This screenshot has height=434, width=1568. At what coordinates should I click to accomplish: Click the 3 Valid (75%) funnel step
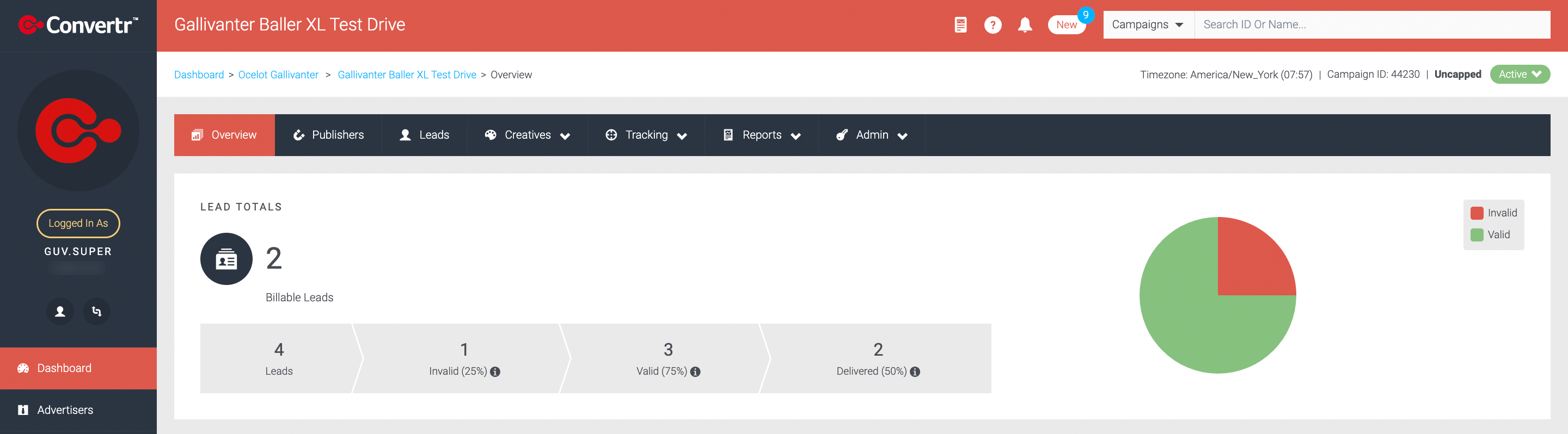[x=667, y=358]
